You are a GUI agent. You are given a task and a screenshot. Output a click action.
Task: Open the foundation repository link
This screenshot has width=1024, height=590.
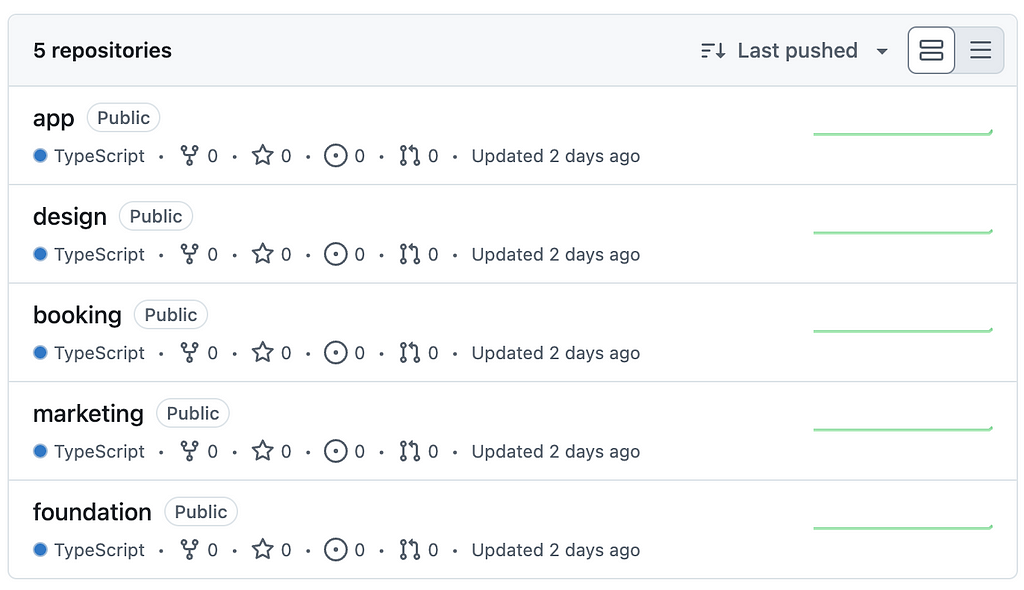pyautogui.click(x=92, y=512)
